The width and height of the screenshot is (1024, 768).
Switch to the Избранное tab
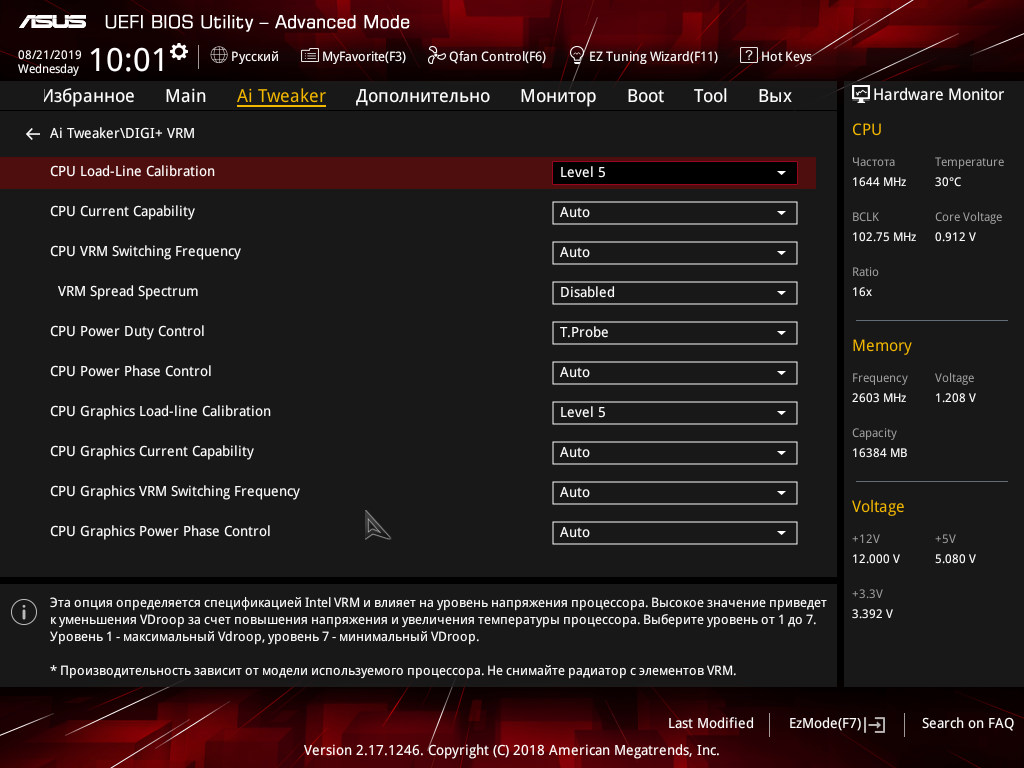click(89, 96)
